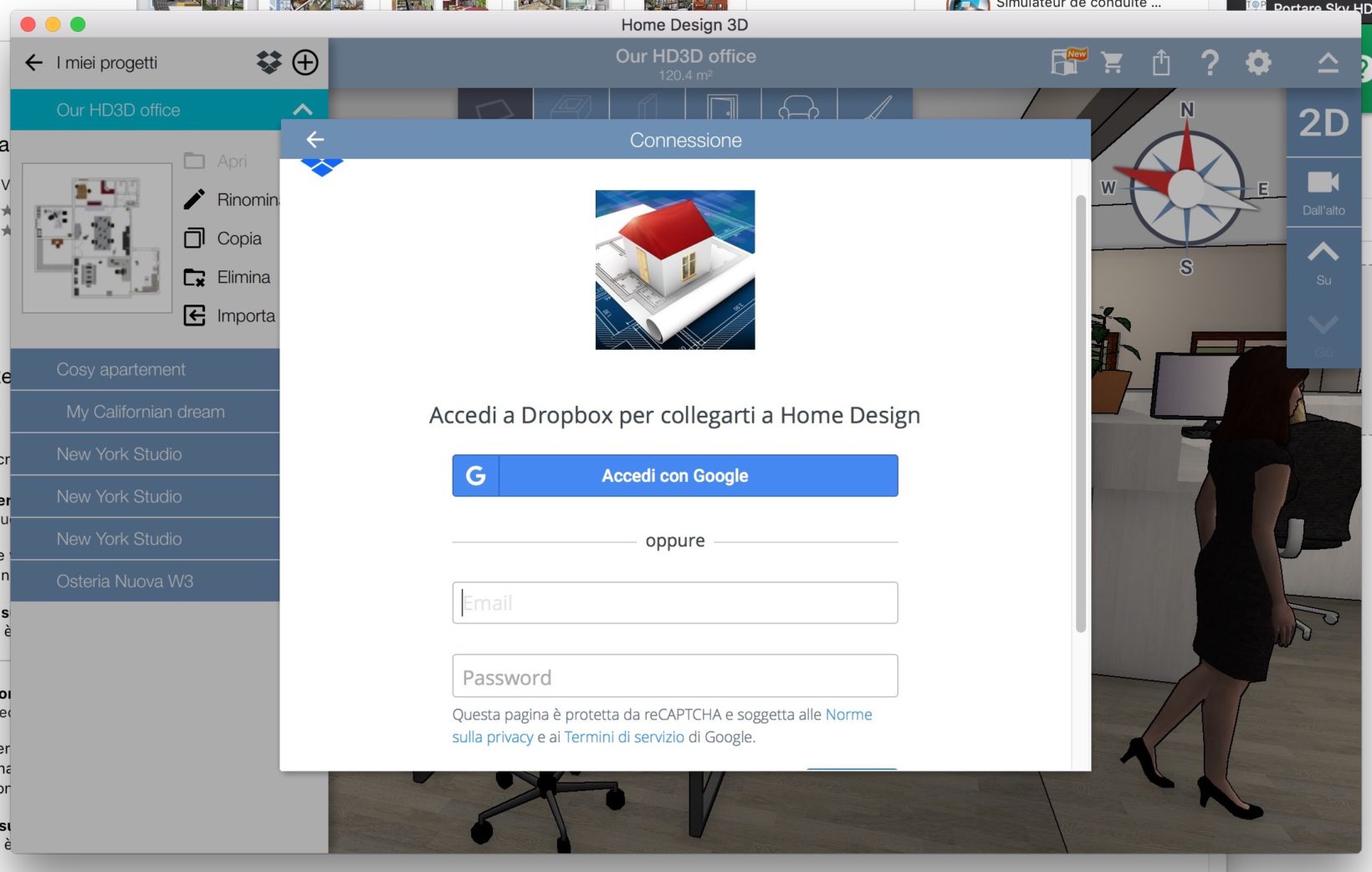
Task: Open the My Californian dream project
Action: (x=146, y=412)
